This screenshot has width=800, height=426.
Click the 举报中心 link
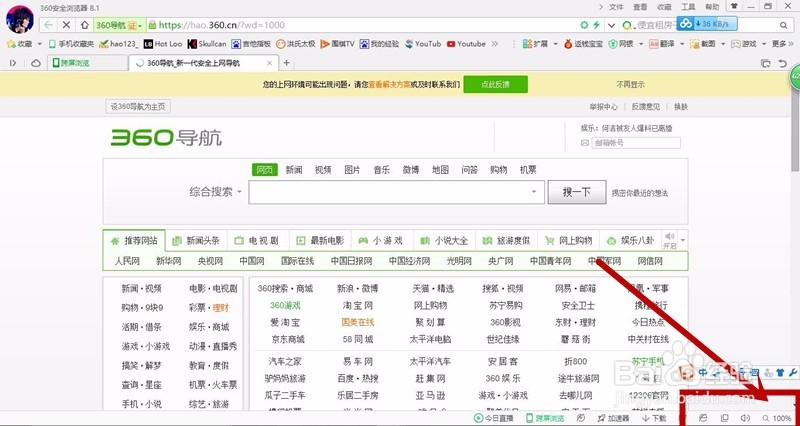pos(604,107)
